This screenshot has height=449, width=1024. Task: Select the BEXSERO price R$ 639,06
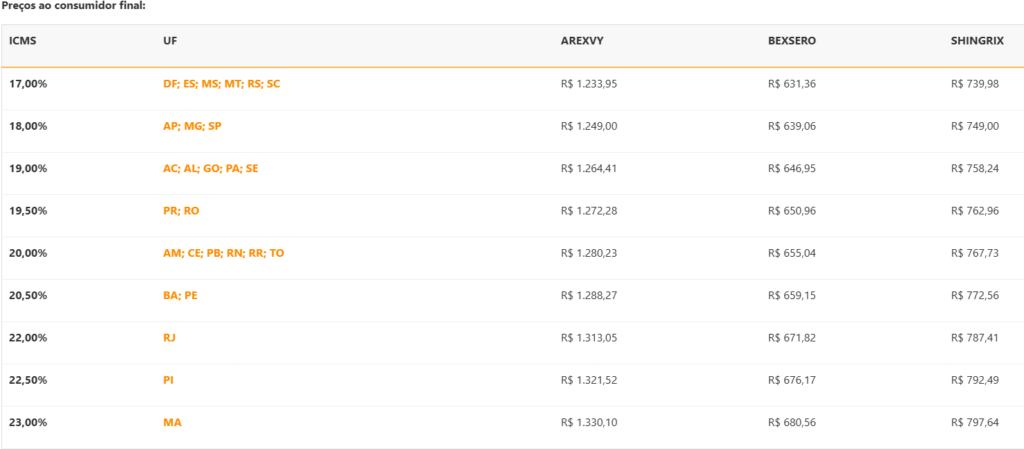tap(792, 126)
